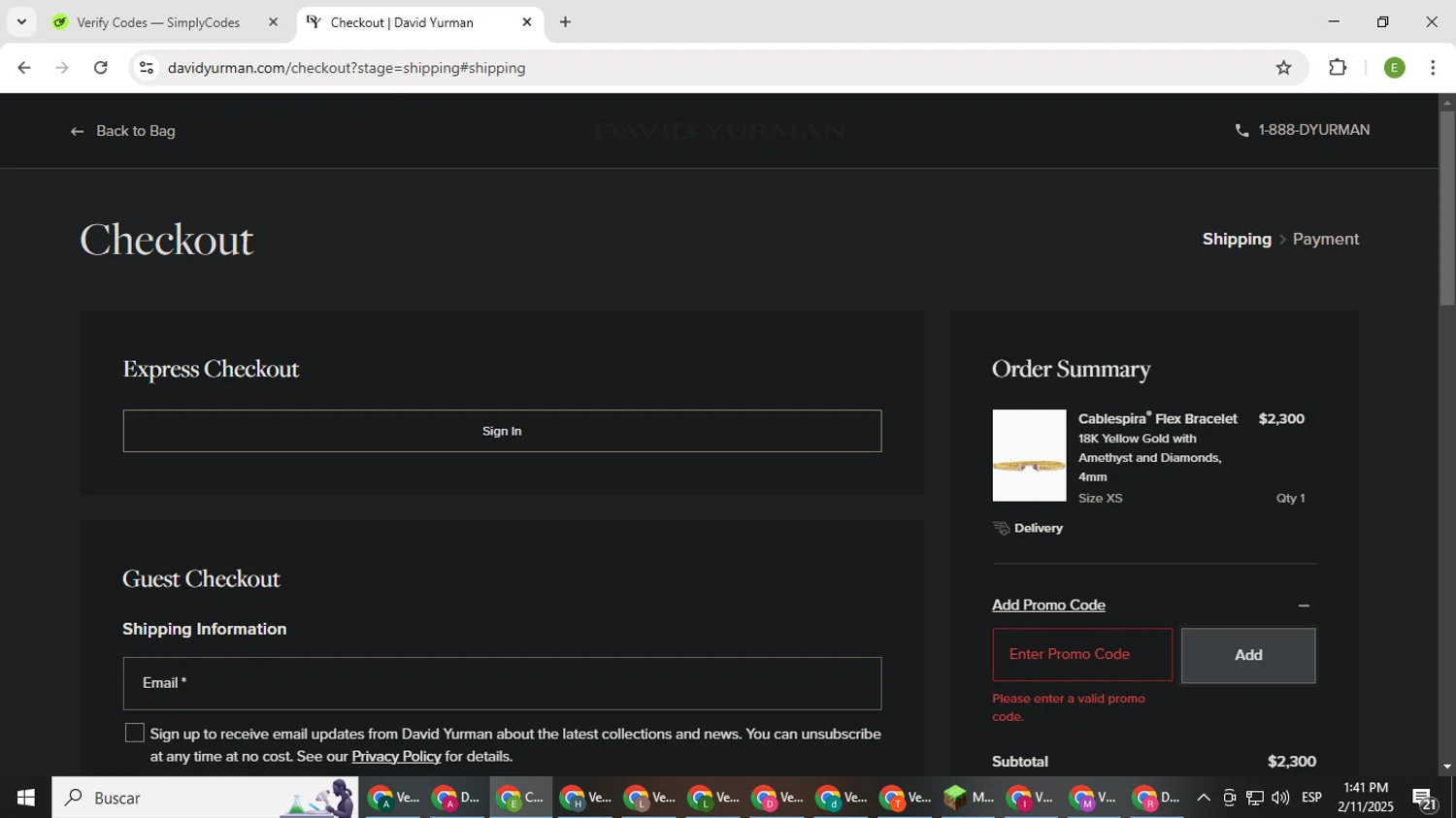Click the Add promo button
Viewport: 1456px width, 818px height.
coord(1248,655)
